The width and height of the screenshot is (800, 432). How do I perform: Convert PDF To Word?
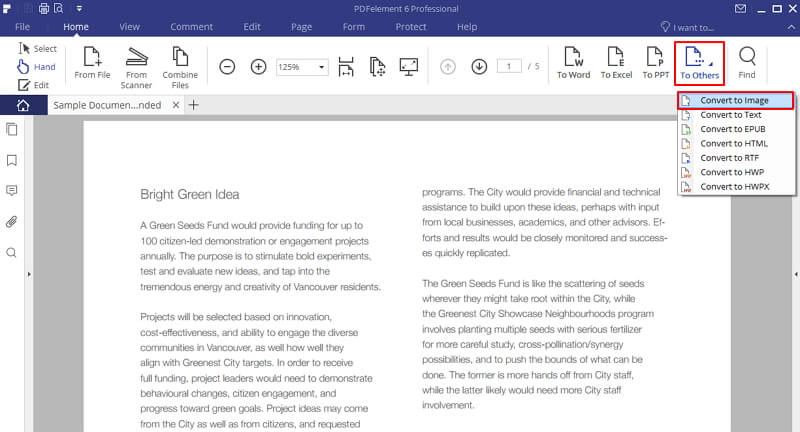573,63
